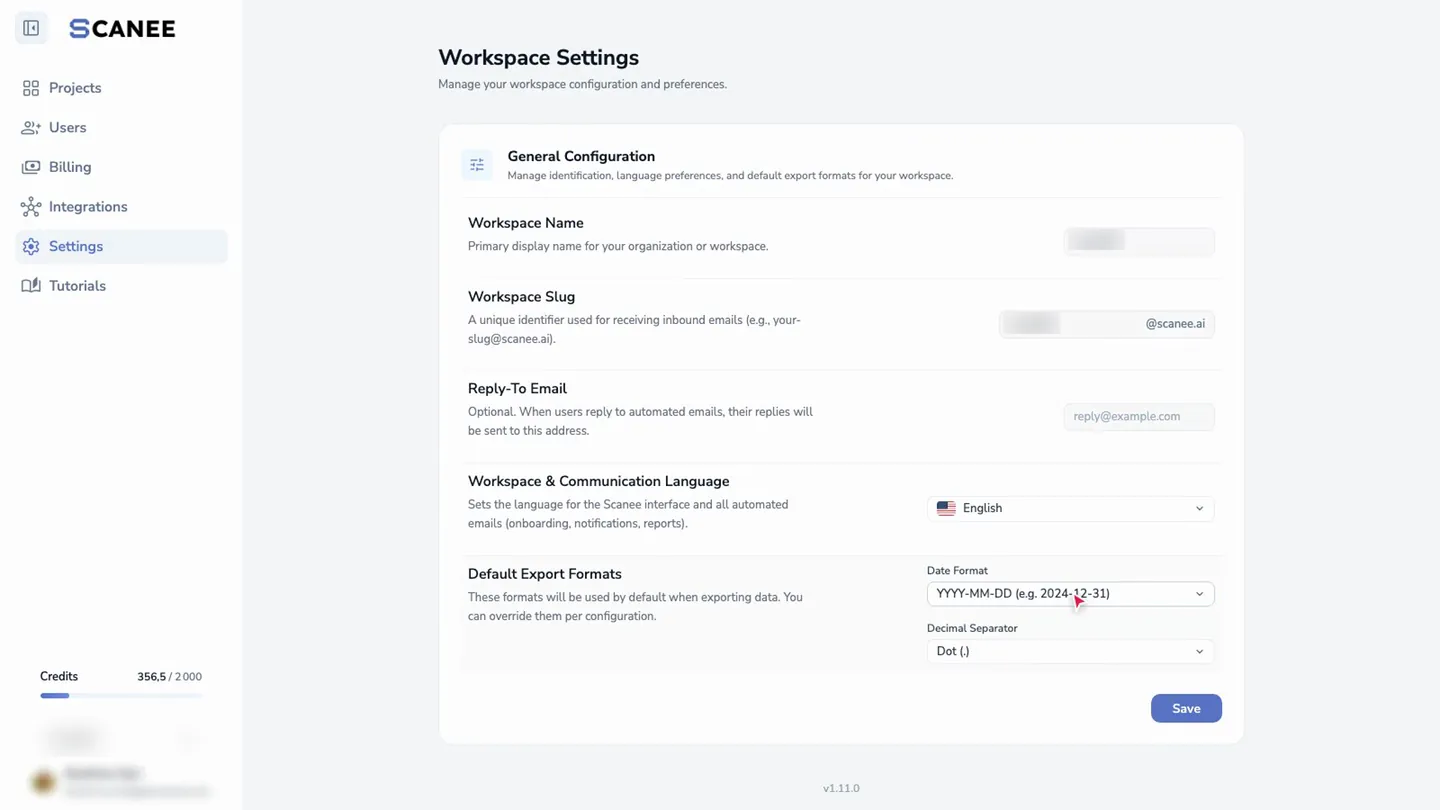
Task: Click the Projects grid icon
Action: (x=31, y=88)
